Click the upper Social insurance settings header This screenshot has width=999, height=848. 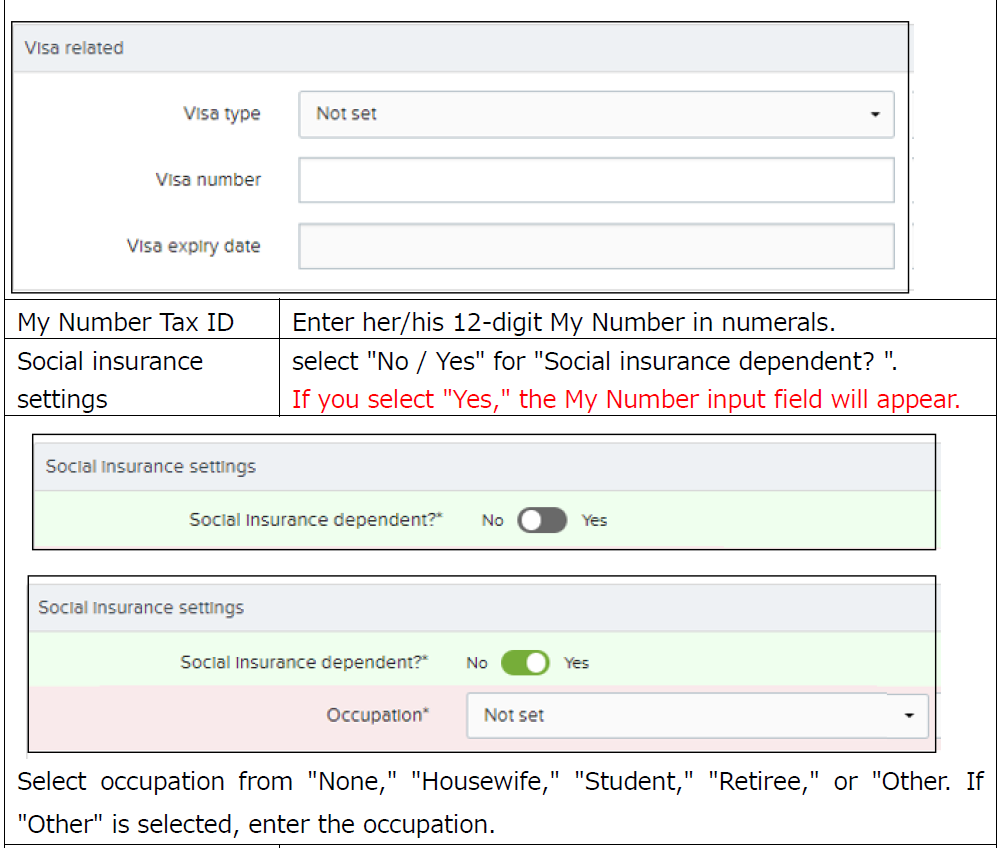pyautogui.click(x=484, y=466)
